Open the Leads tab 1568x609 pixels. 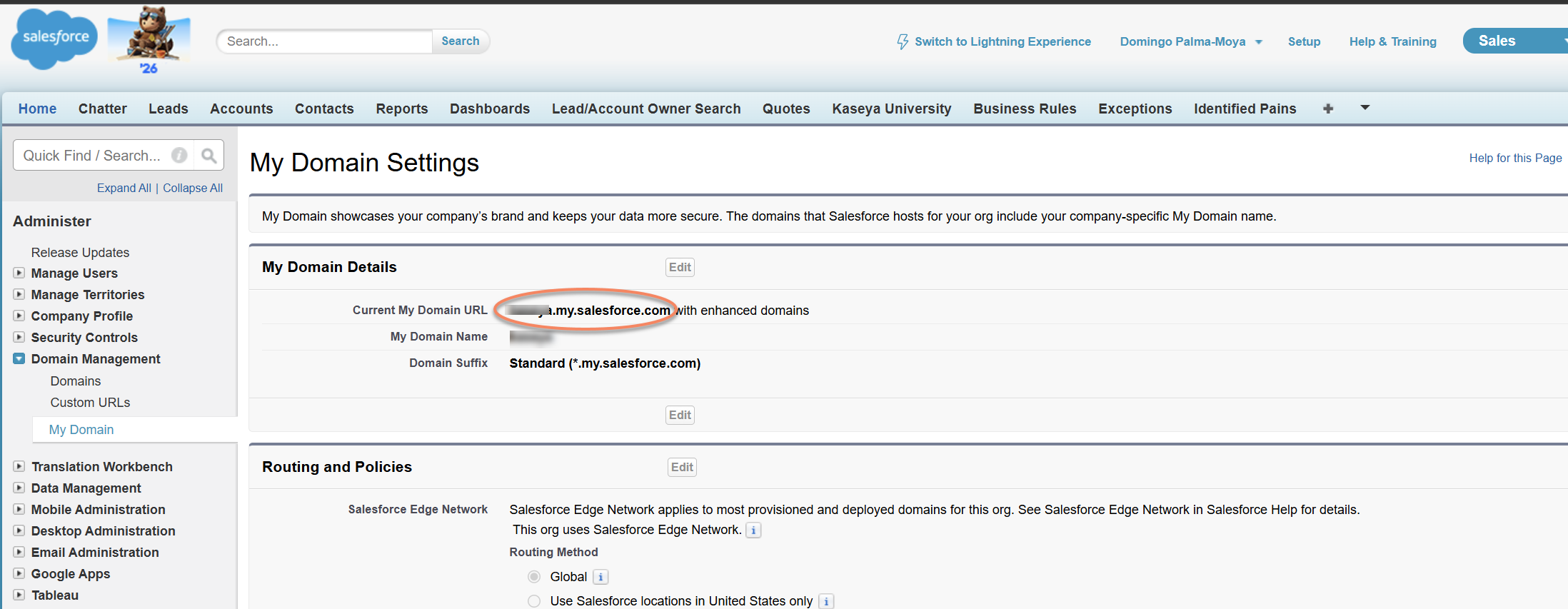click(x=169, y=109)
